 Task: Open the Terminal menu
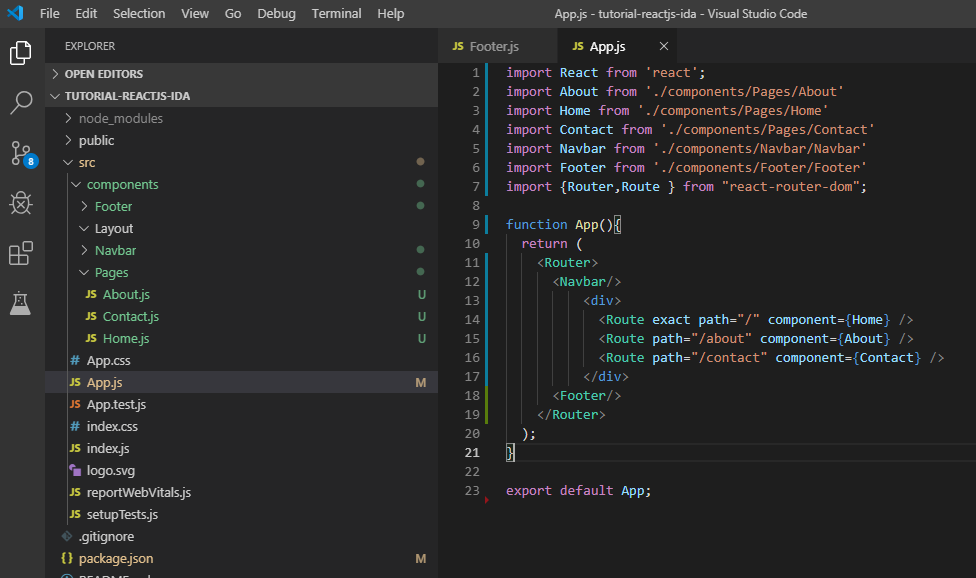pyautogui.click(x=336, y=14)
